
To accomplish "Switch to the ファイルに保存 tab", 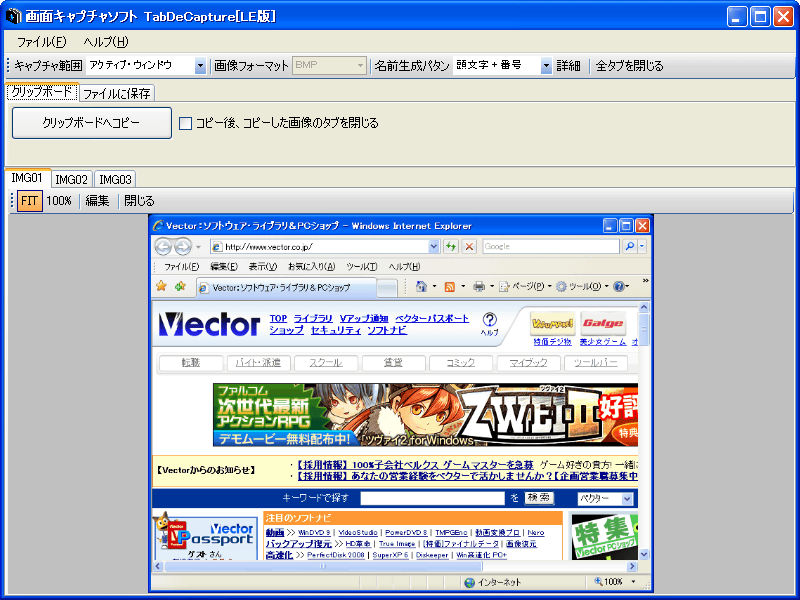I will click(117, 93).
